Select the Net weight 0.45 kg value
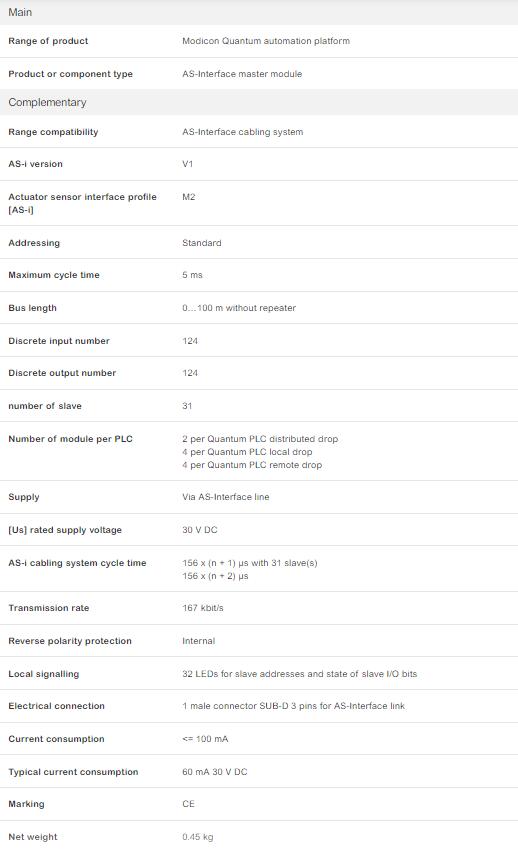 coord(197,837)
